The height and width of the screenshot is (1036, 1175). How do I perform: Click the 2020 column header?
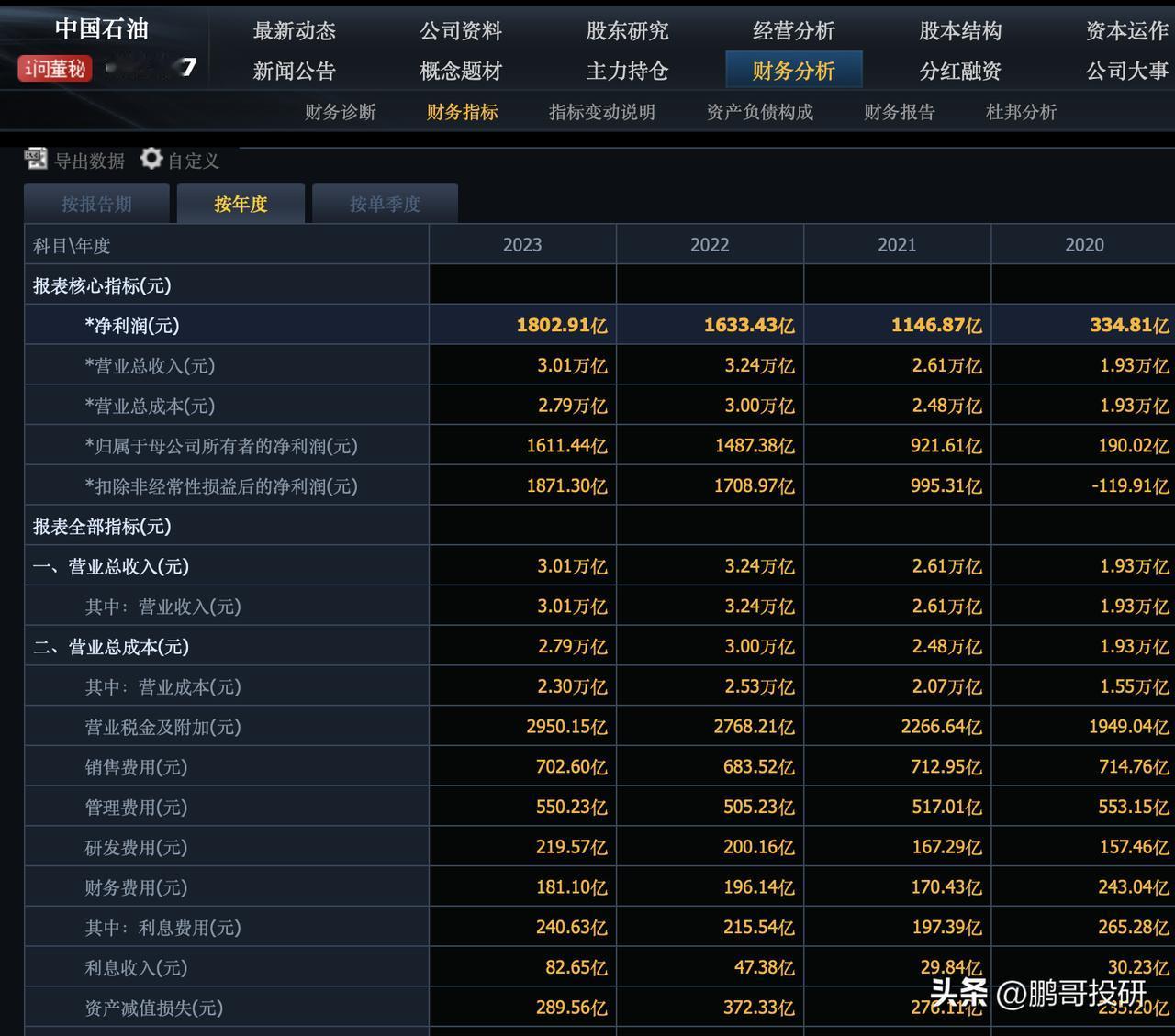pos(1084,245)
